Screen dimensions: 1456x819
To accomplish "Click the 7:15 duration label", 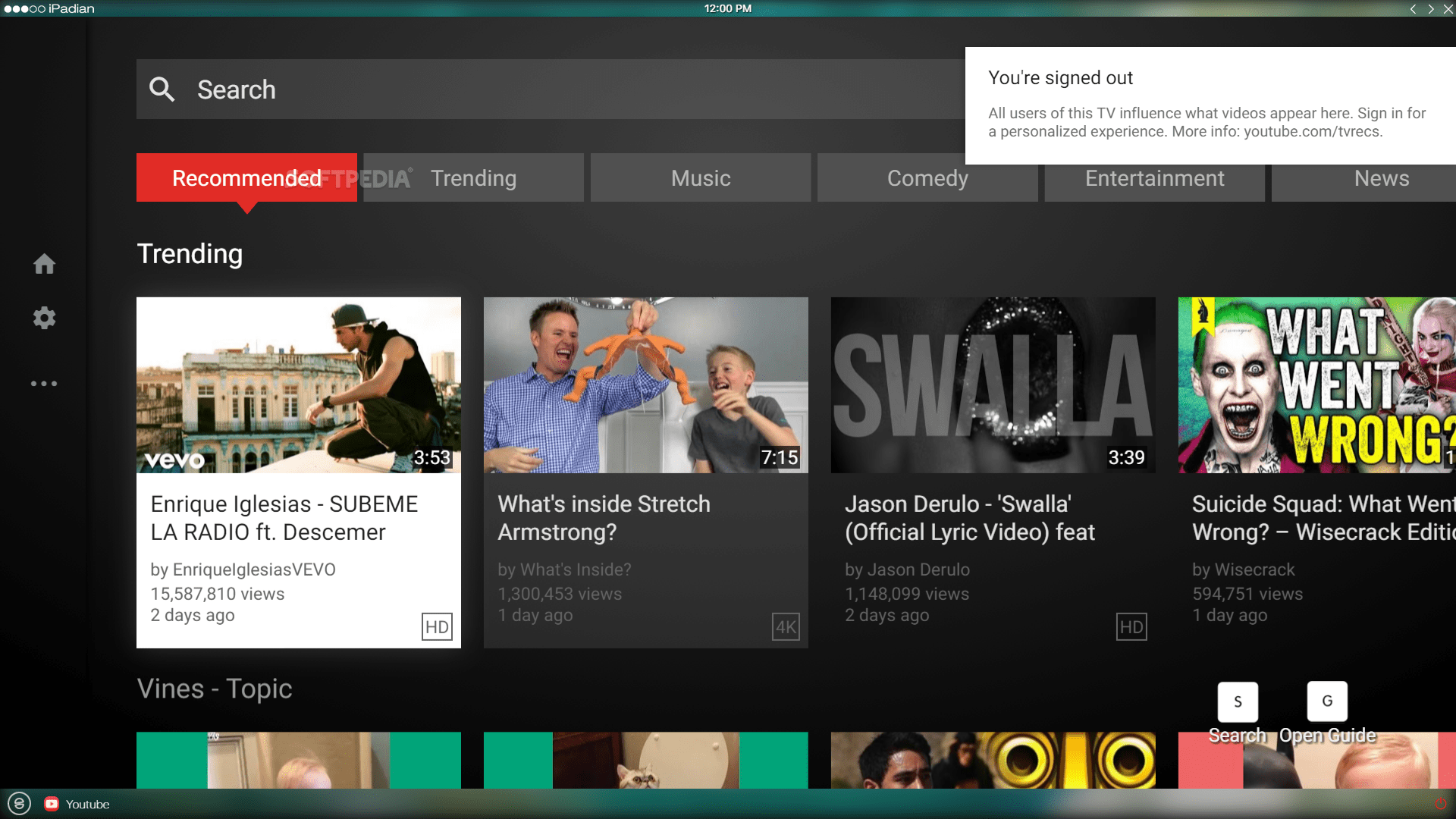I will pos(780,458).
